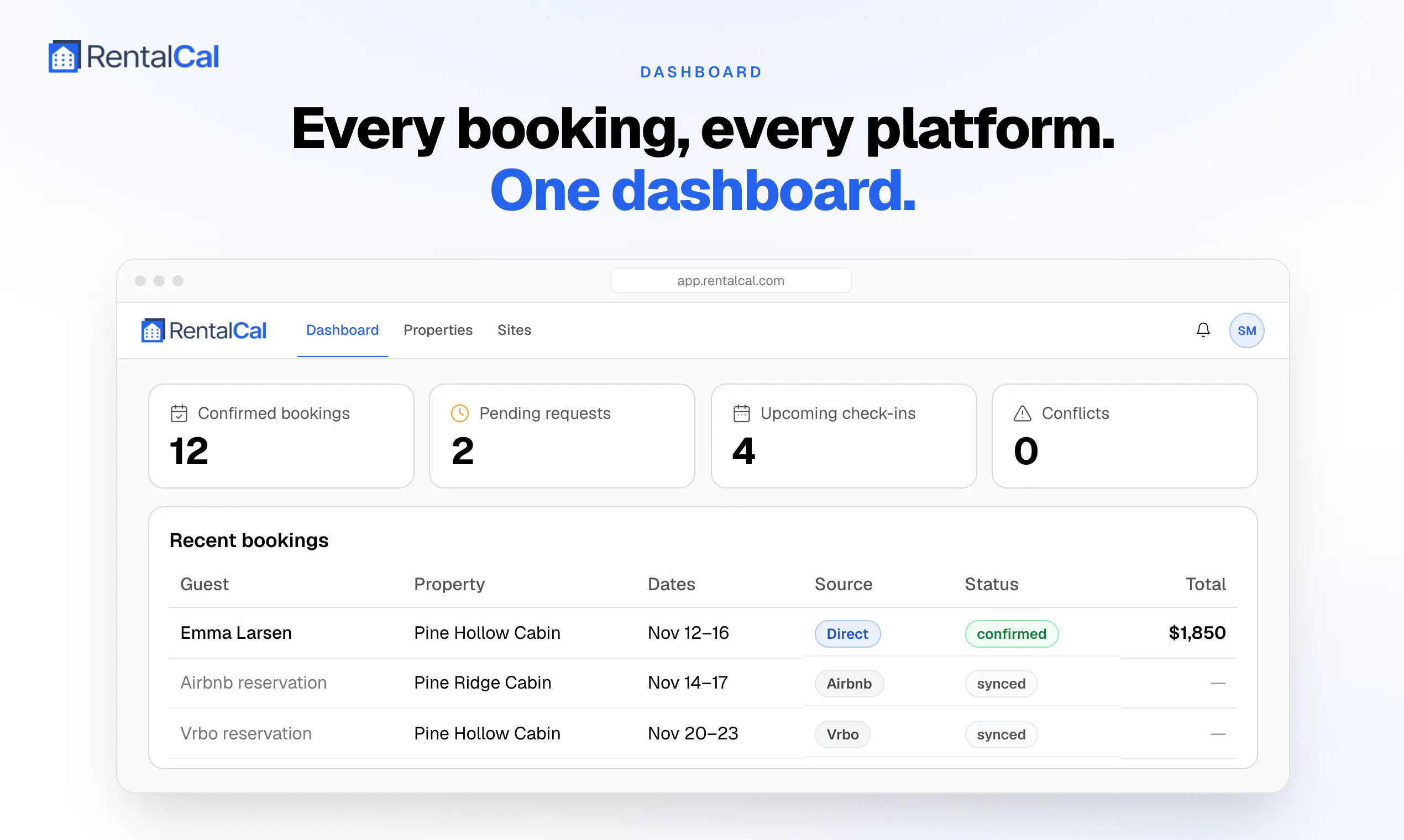Click the DASHBOARD label above headline
The width and height of the screenshot is (1404, 840).
coord(702,72)
